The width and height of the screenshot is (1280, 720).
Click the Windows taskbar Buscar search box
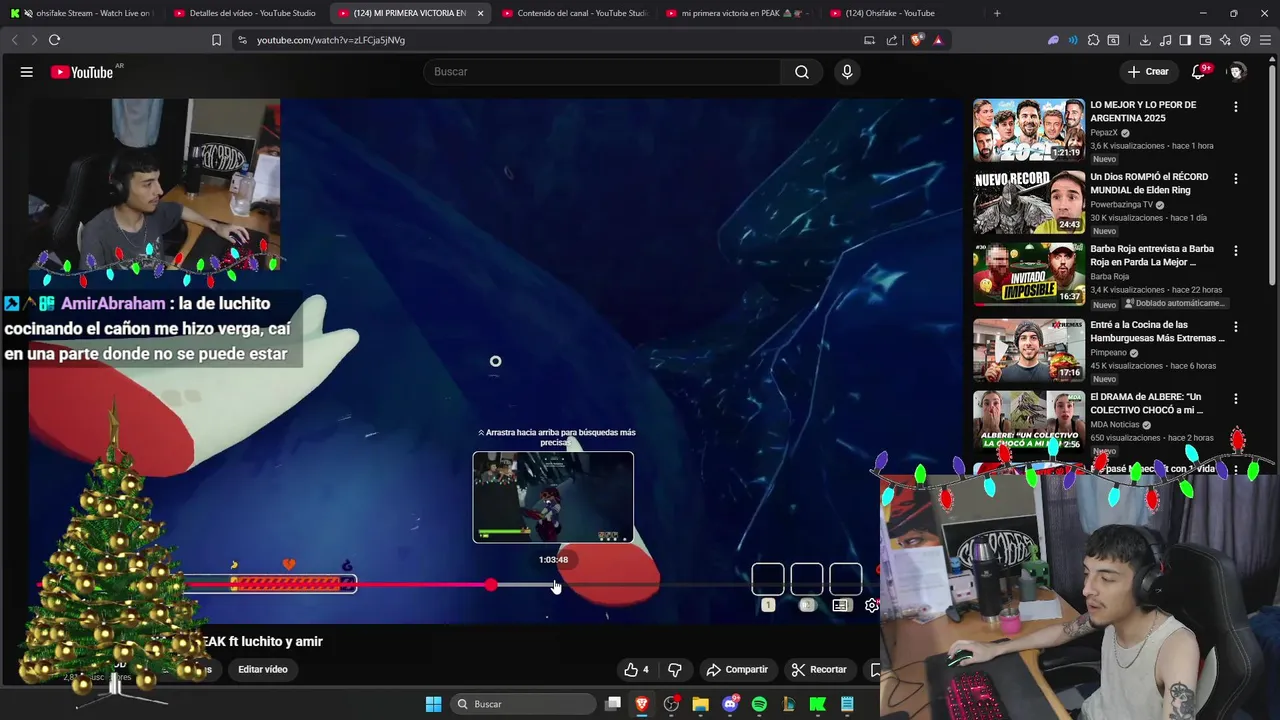click(524, 704)
